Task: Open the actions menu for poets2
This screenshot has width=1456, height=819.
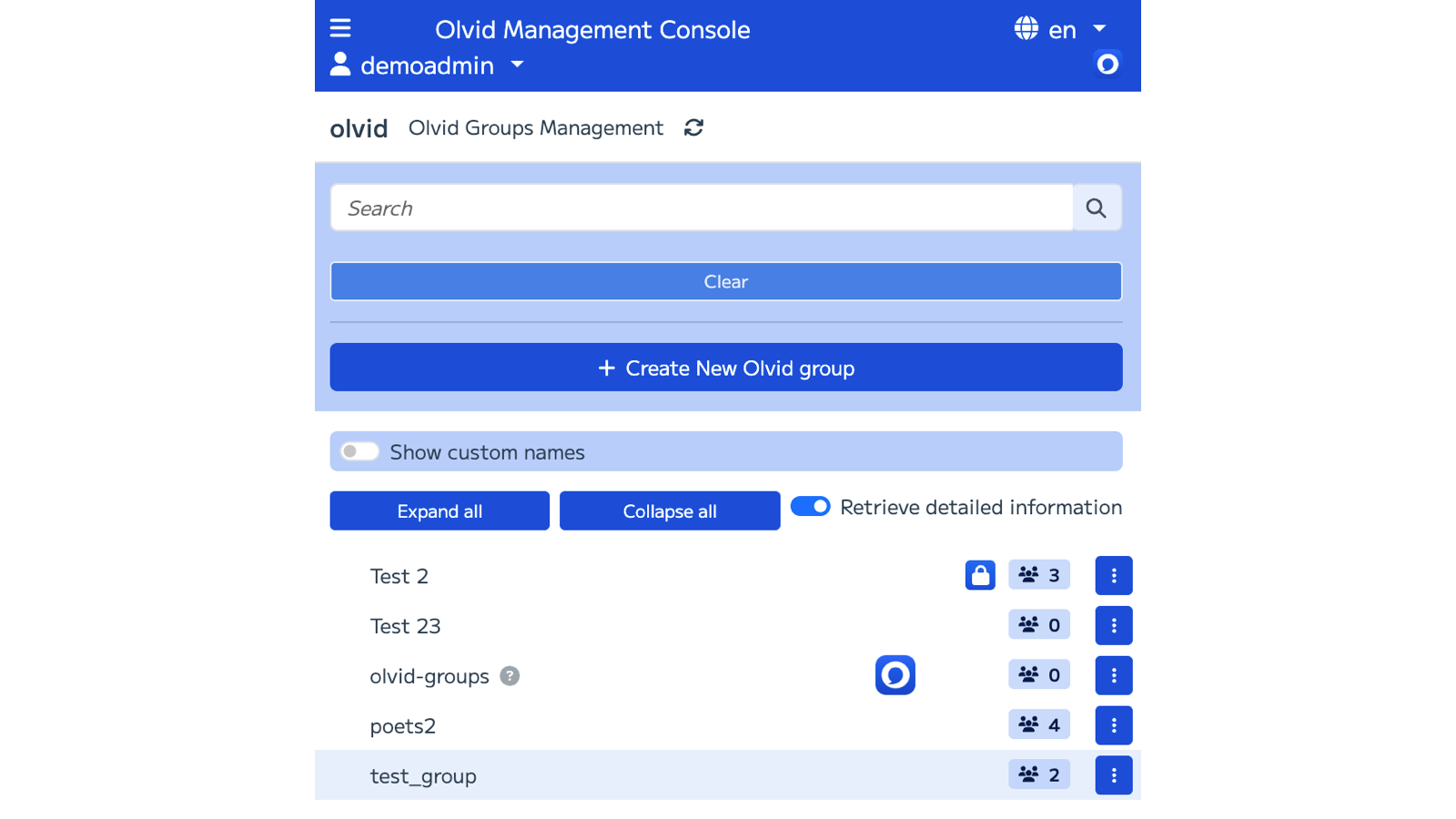Action: (1114, 724)
